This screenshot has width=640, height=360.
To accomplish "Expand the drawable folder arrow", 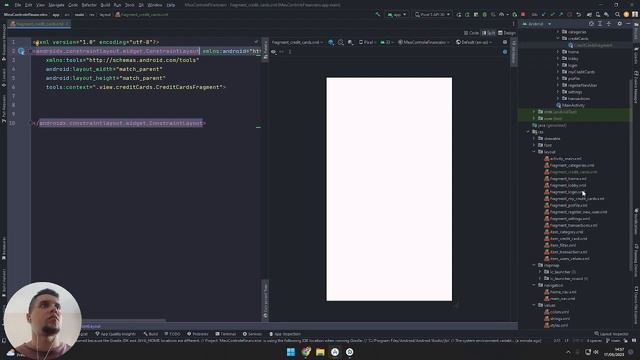I will pyautogui.click(x=534, y=138).
